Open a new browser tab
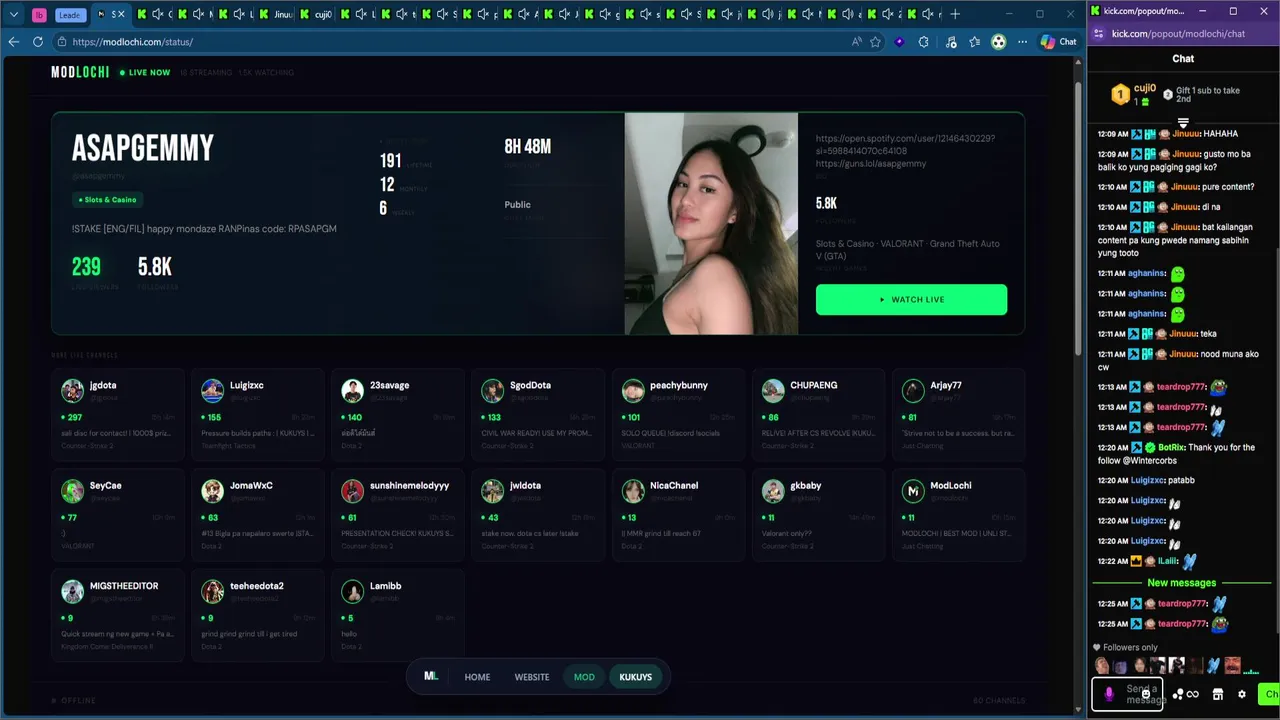The image size is (1280, 720). click(x=955, y=14)
